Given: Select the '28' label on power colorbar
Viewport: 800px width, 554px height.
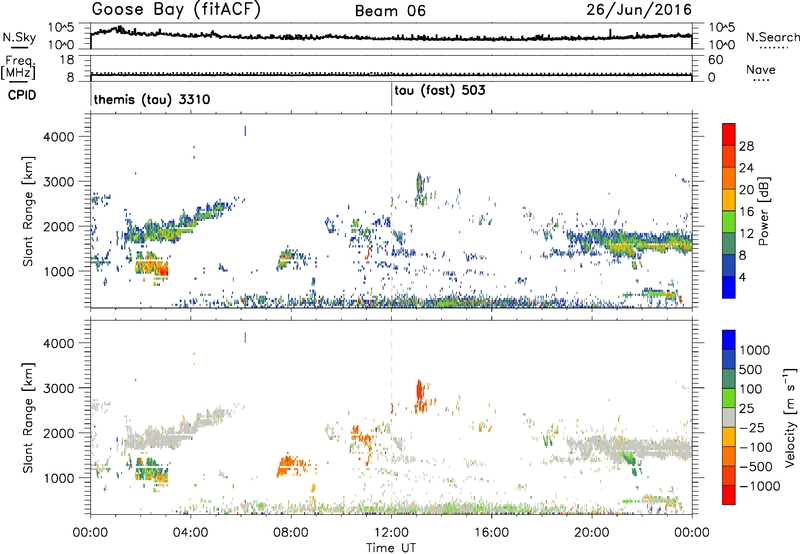Looking at the screenshot, I should [x=746, y=146].
